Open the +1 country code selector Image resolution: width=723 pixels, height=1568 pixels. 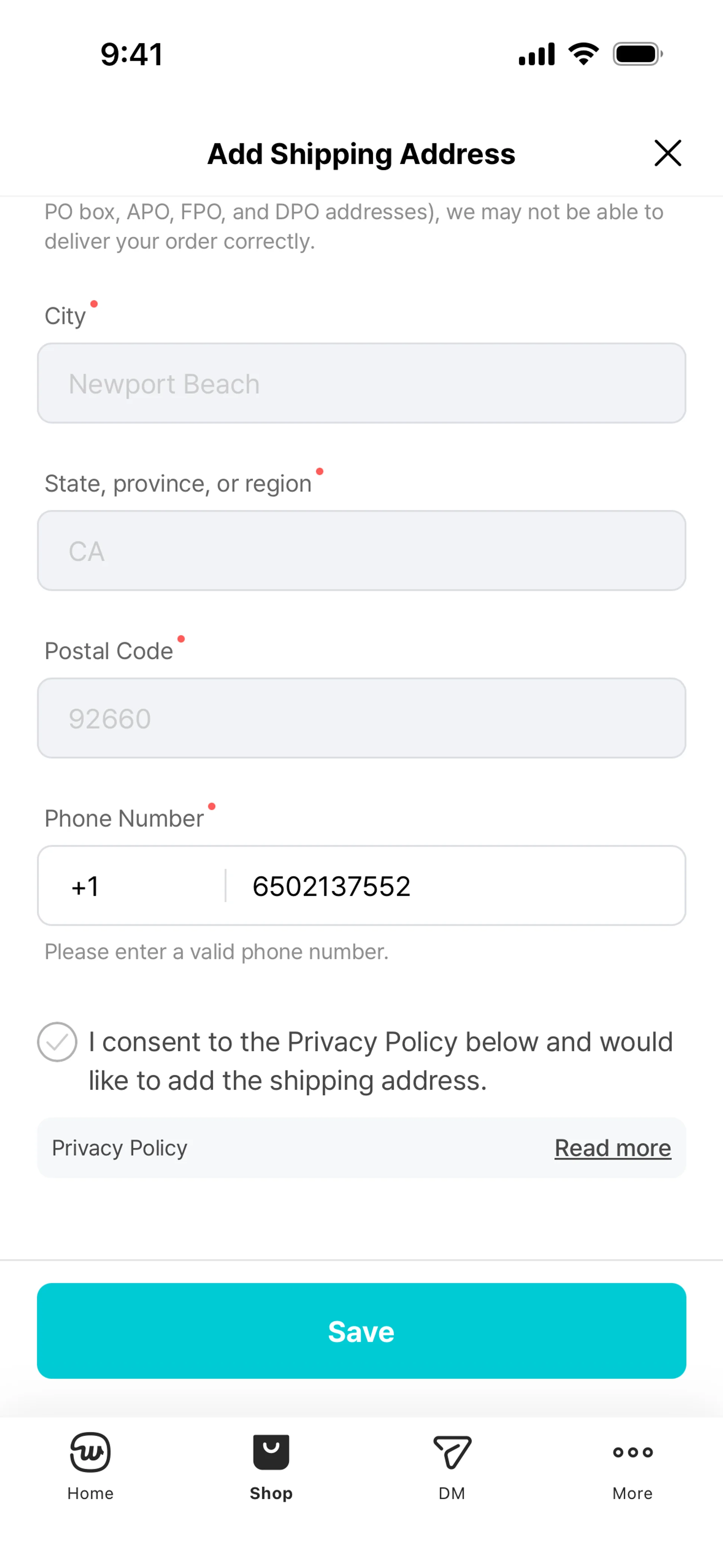pos(131,886)
